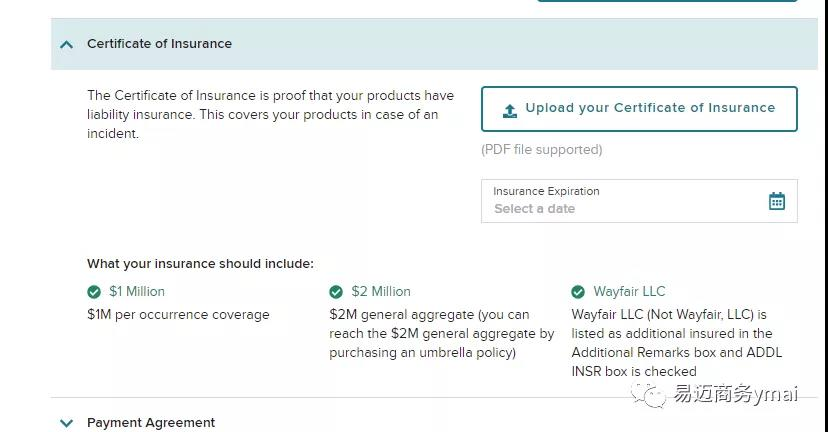Viewport: 828px width, 432px height.
Task: Click the $1 Million requirement label
Action: coord(137,292)
